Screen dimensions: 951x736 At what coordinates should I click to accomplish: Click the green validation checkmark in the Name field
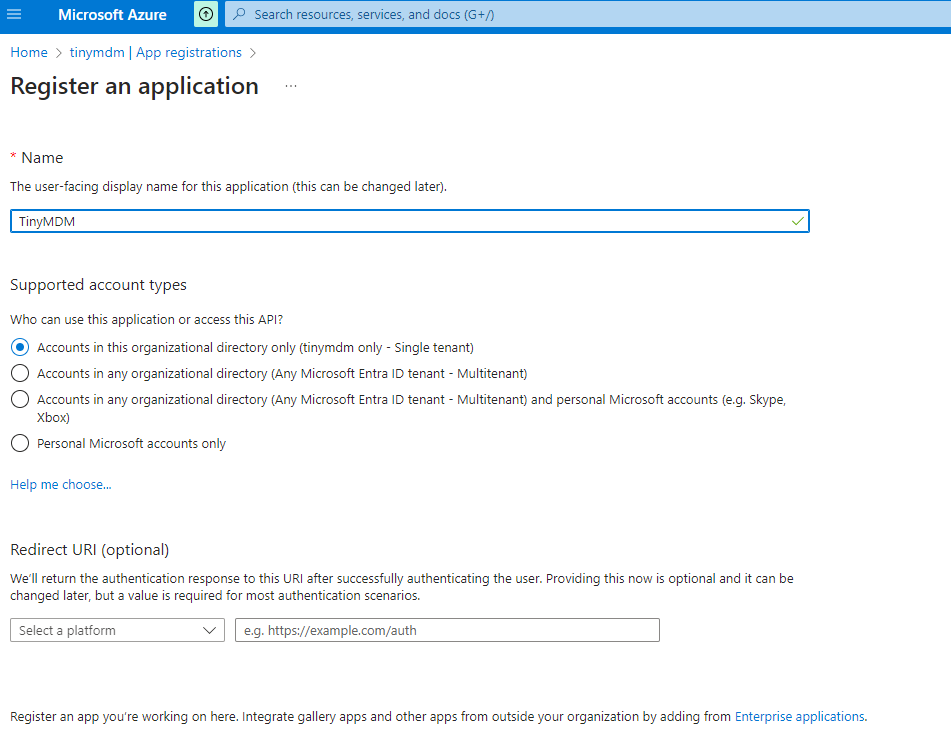[x=797, y=221]
